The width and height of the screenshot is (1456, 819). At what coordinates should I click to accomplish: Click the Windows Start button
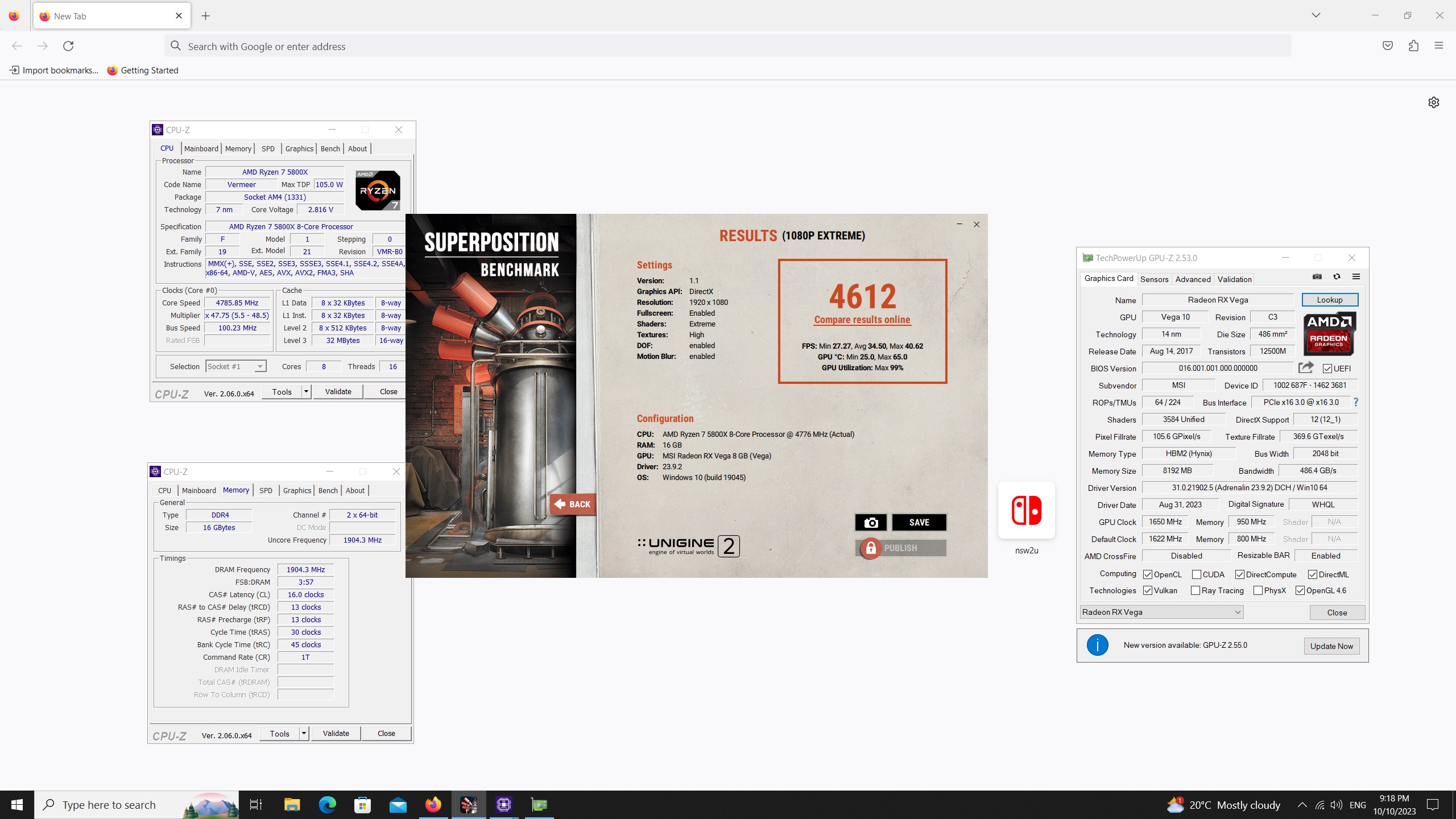pyautogui.click(x=17, y=805)
